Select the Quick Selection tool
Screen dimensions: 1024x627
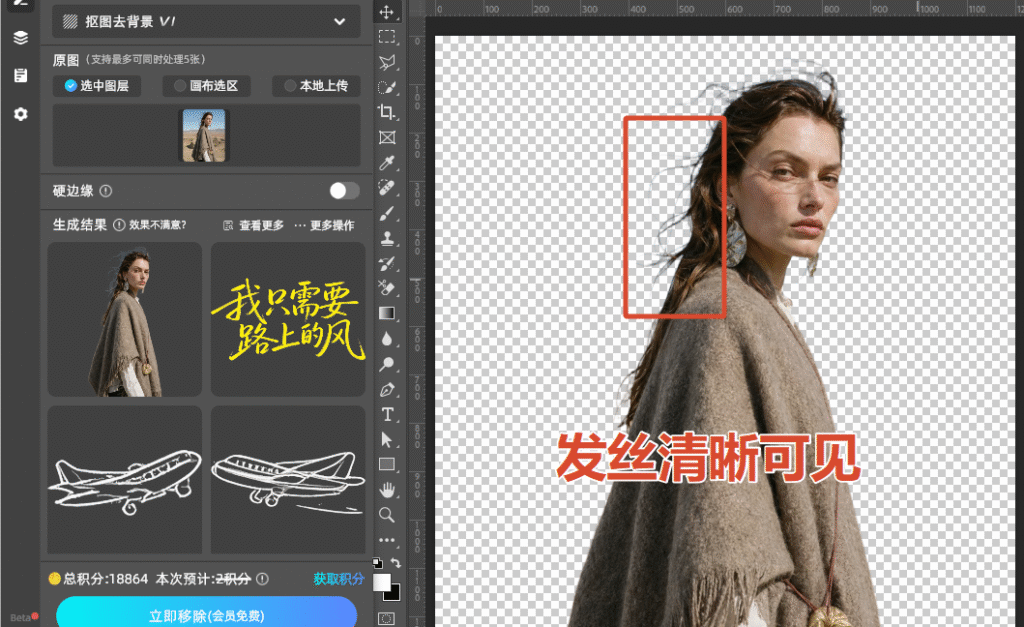387,88
